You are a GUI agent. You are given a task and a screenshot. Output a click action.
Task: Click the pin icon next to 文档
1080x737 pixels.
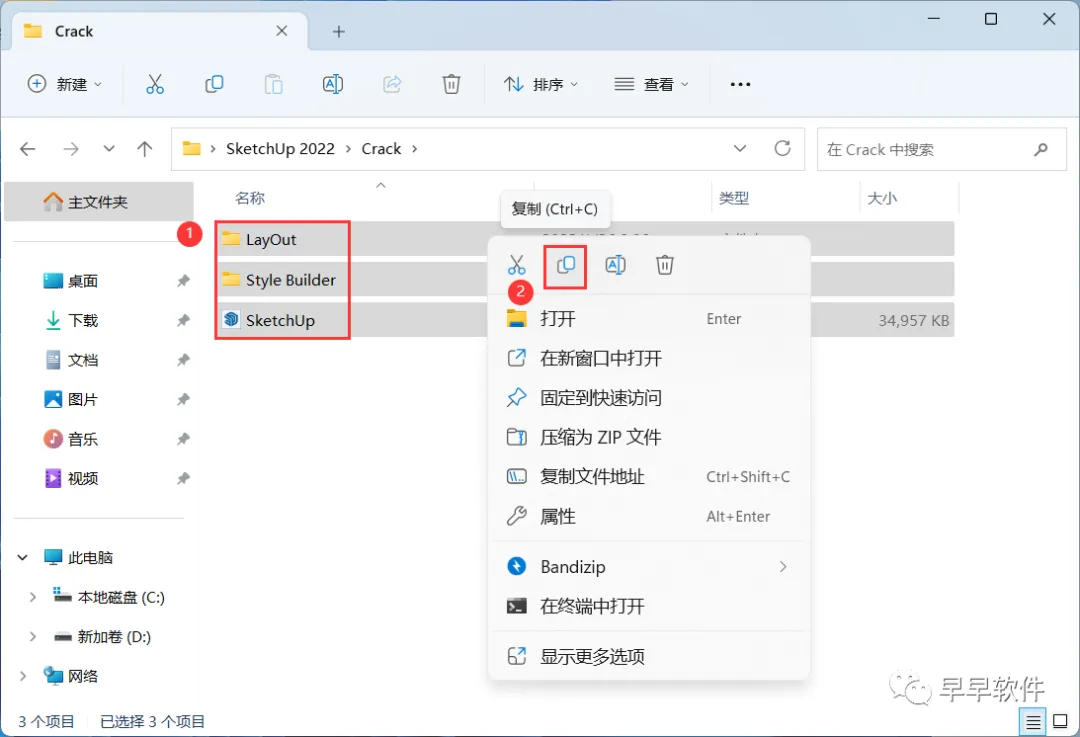pos(183,360)
